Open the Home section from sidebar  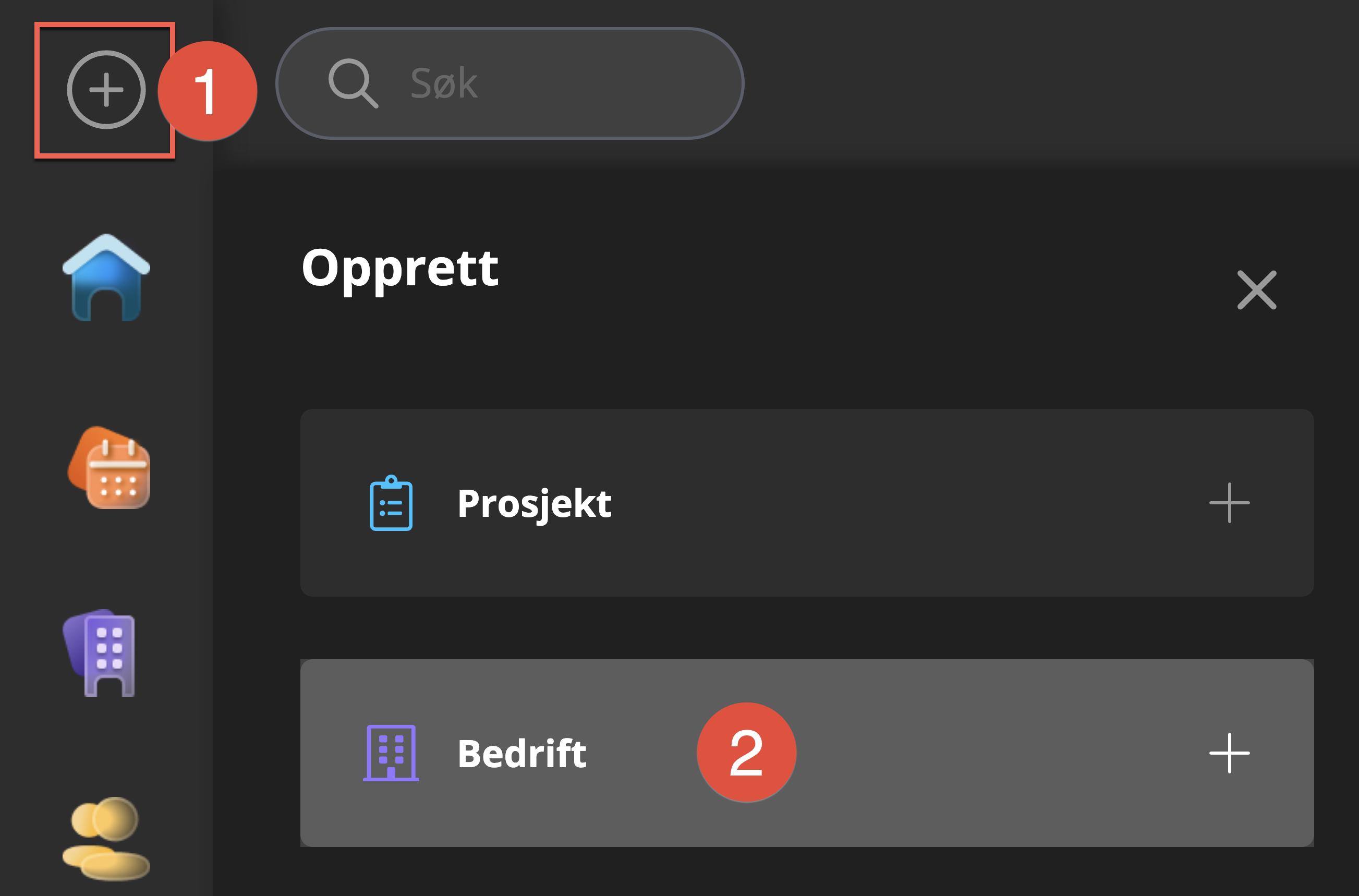point(106,277)
